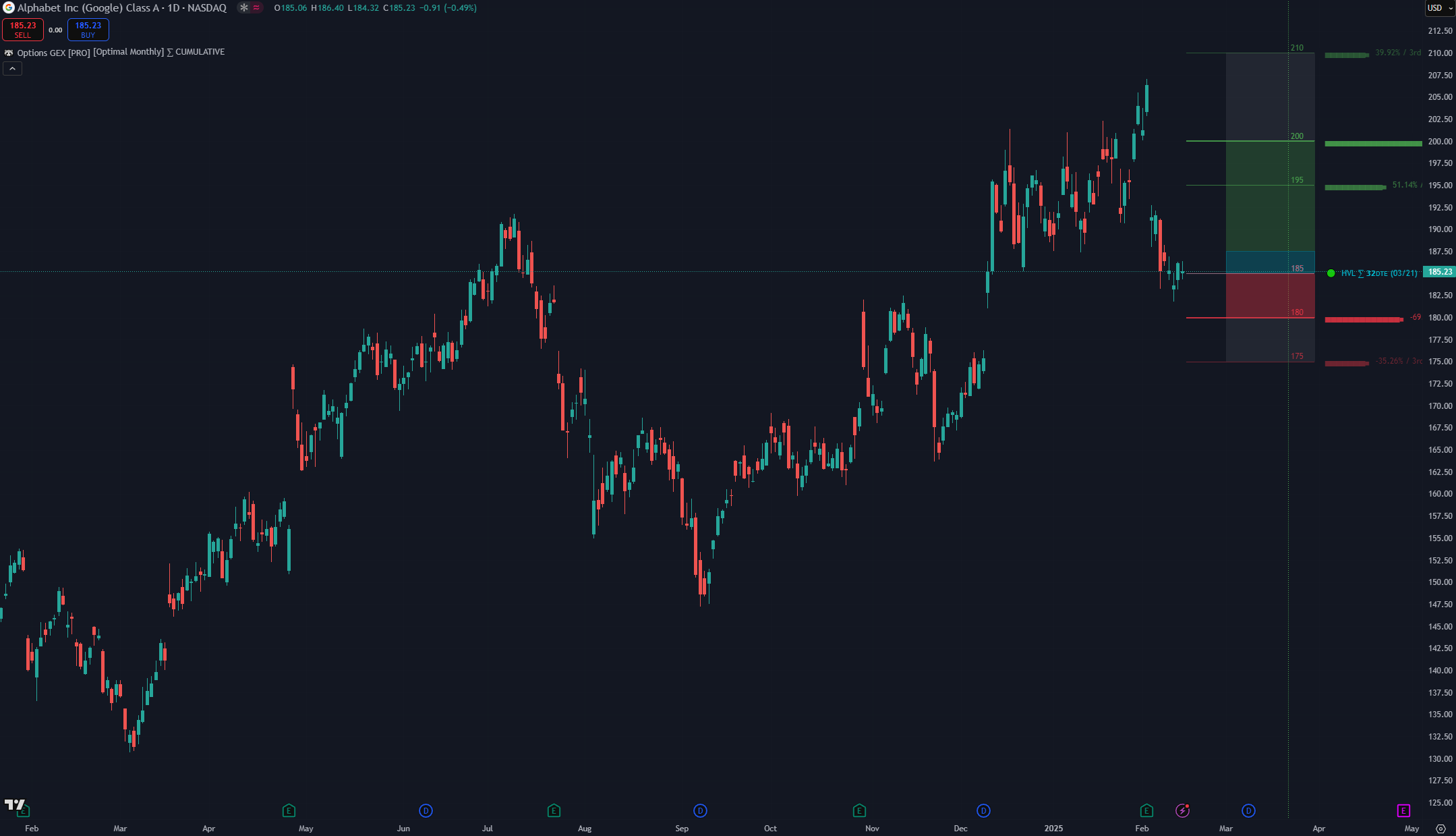Click the magenta future earnings E marker
The image size is (1456, 836).
(1403, 811)
